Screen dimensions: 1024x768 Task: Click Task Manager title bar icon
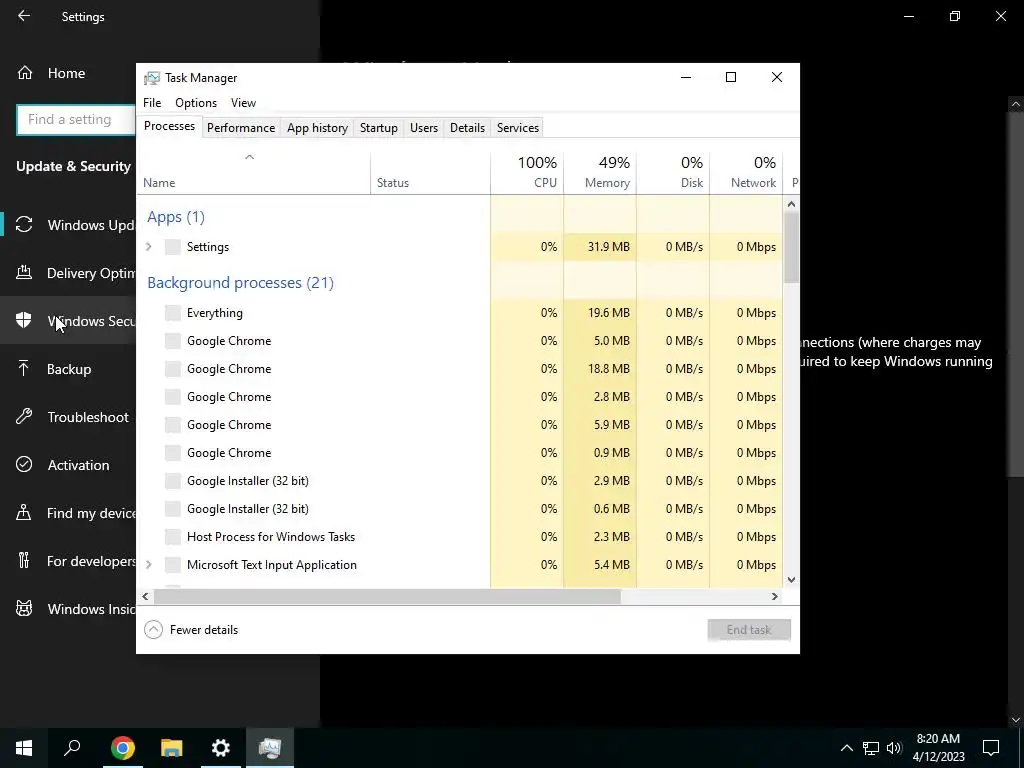coord(152,78)
